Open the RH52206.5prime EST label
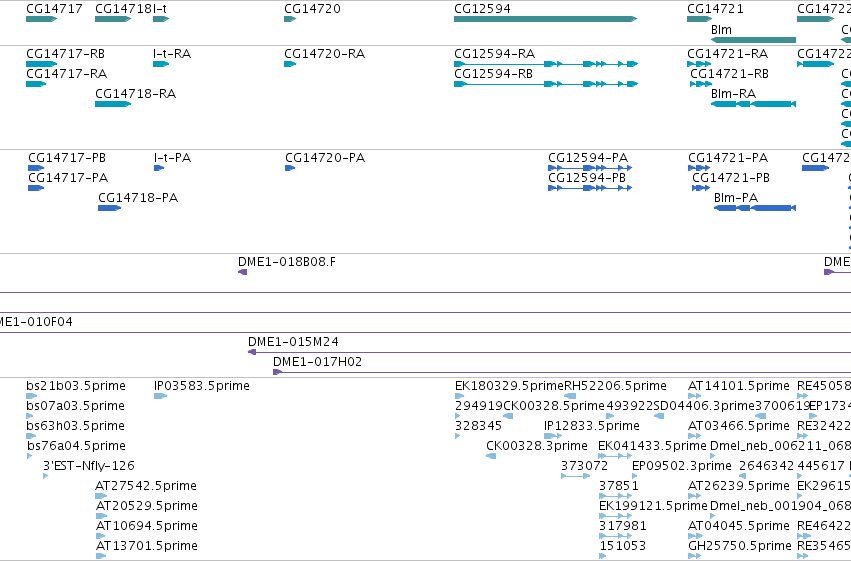The height and width of the screenshot is (561, 851). [615, 386]
